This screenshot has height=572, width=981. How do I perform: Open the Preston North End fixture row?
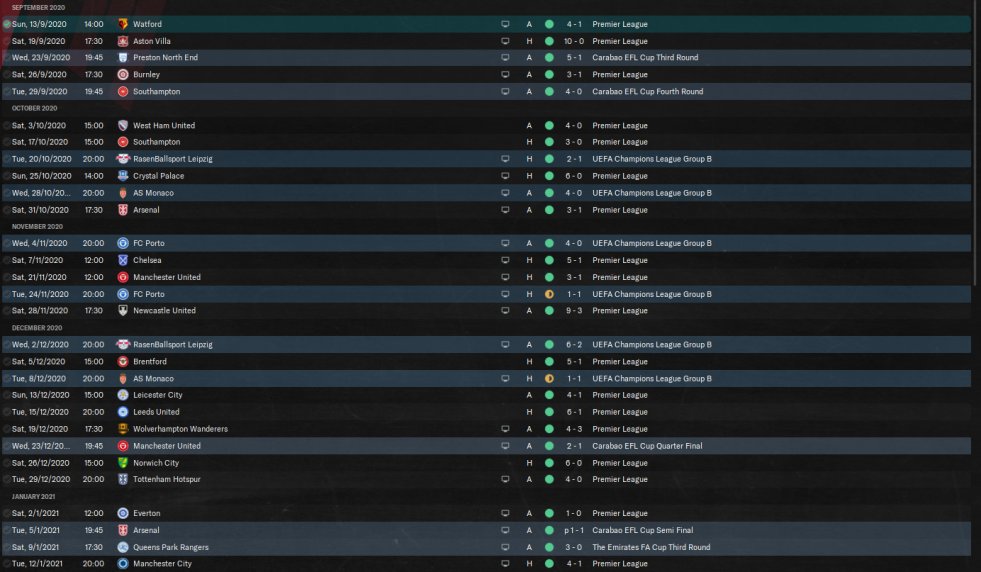pos(486,58)
